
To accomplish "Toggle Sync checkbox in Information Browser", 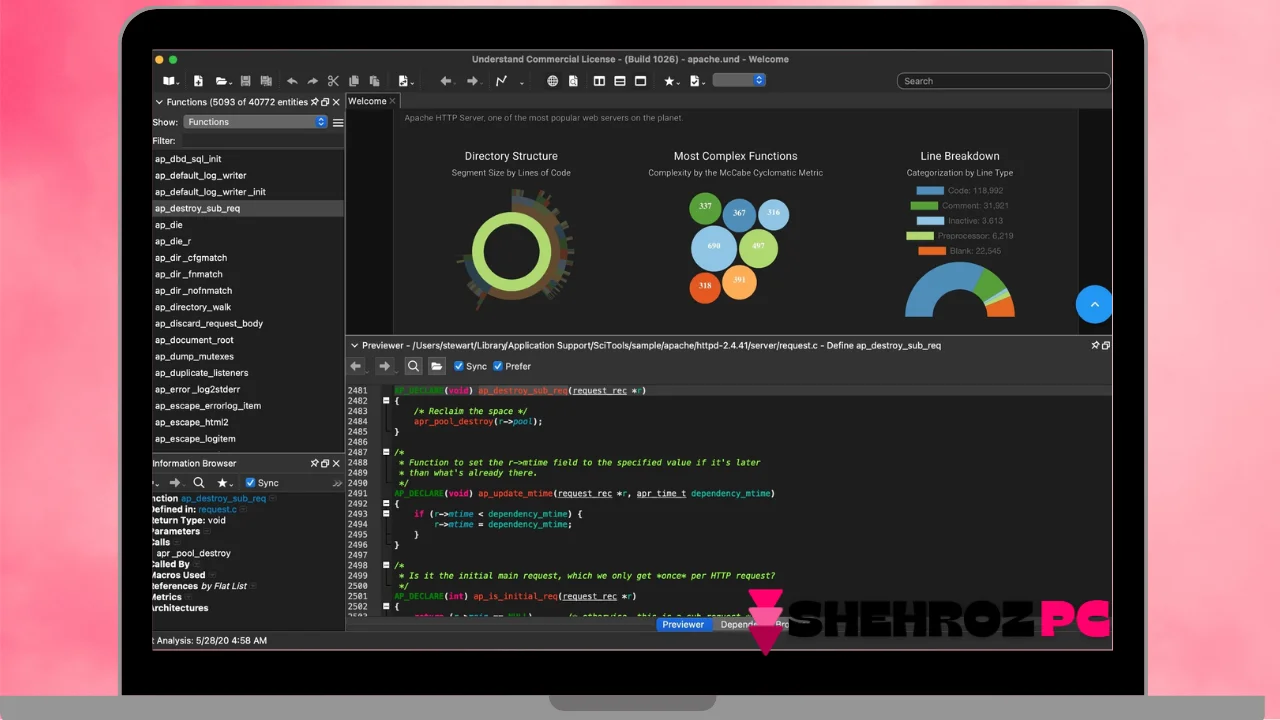I will (251, 482).
